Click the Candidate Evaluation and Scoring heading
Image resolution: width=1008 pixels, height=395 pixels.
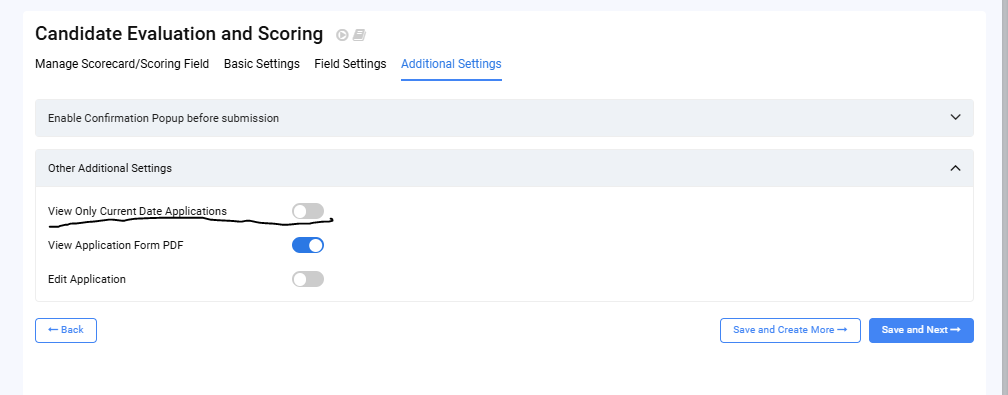[x=179, y=33]
